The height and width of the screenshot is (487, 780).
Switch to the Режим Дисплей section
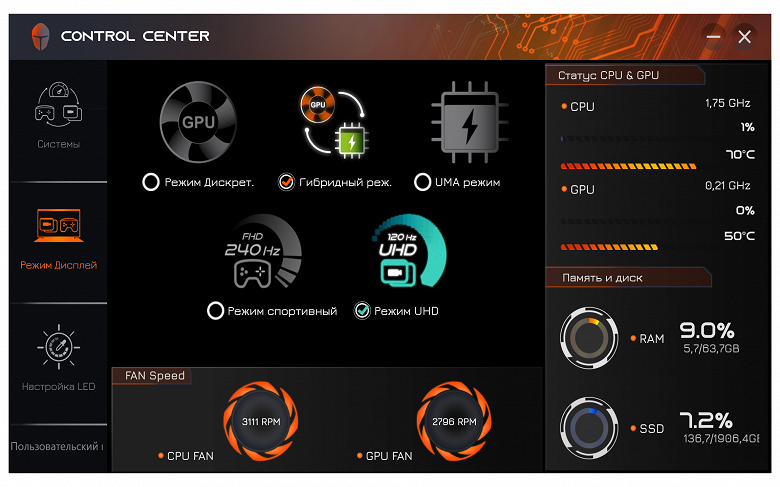pyautogui.click(x=59, y=239)
